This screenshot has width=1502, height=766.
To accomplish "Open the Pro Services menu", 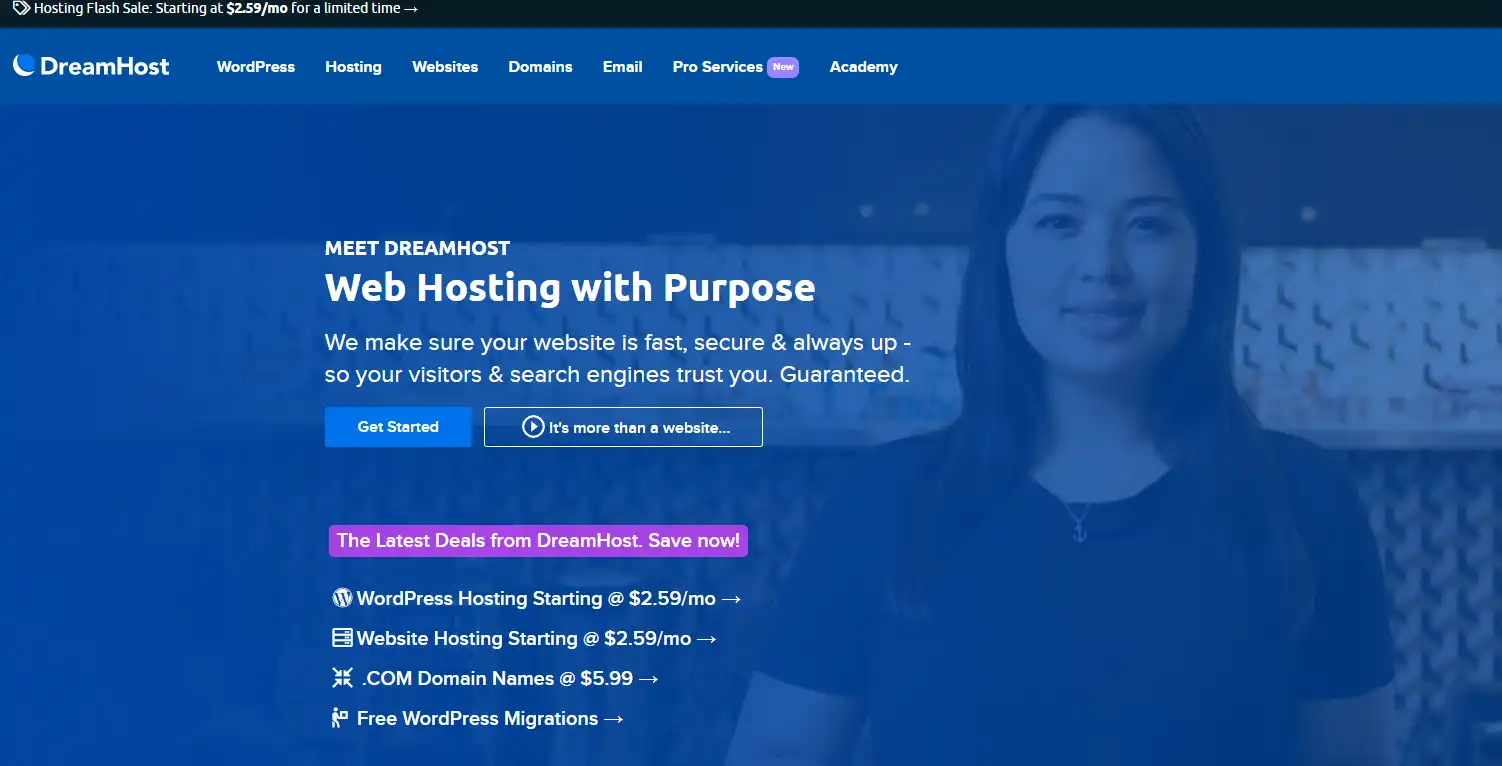I will tap(718, 67).
